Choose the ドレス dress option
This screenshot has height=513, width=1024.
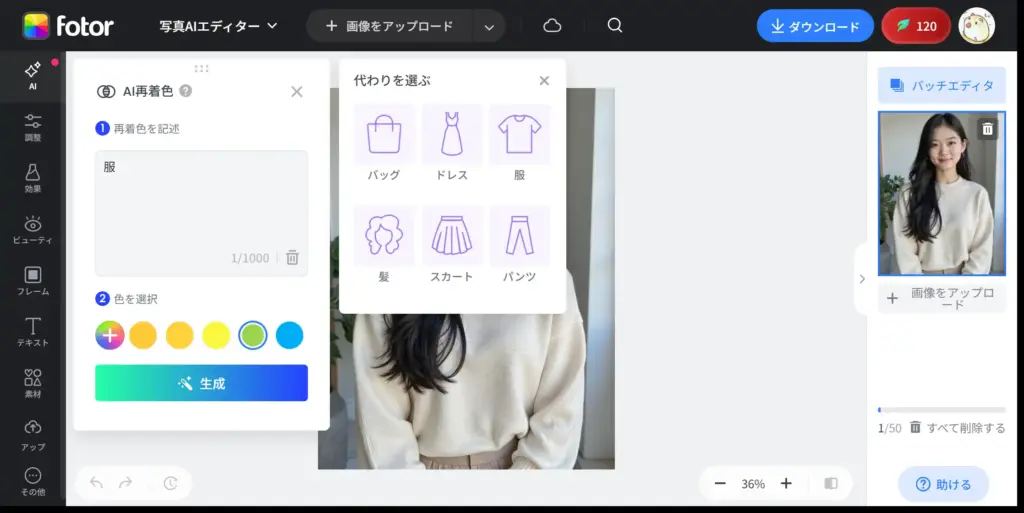point(451,142)
